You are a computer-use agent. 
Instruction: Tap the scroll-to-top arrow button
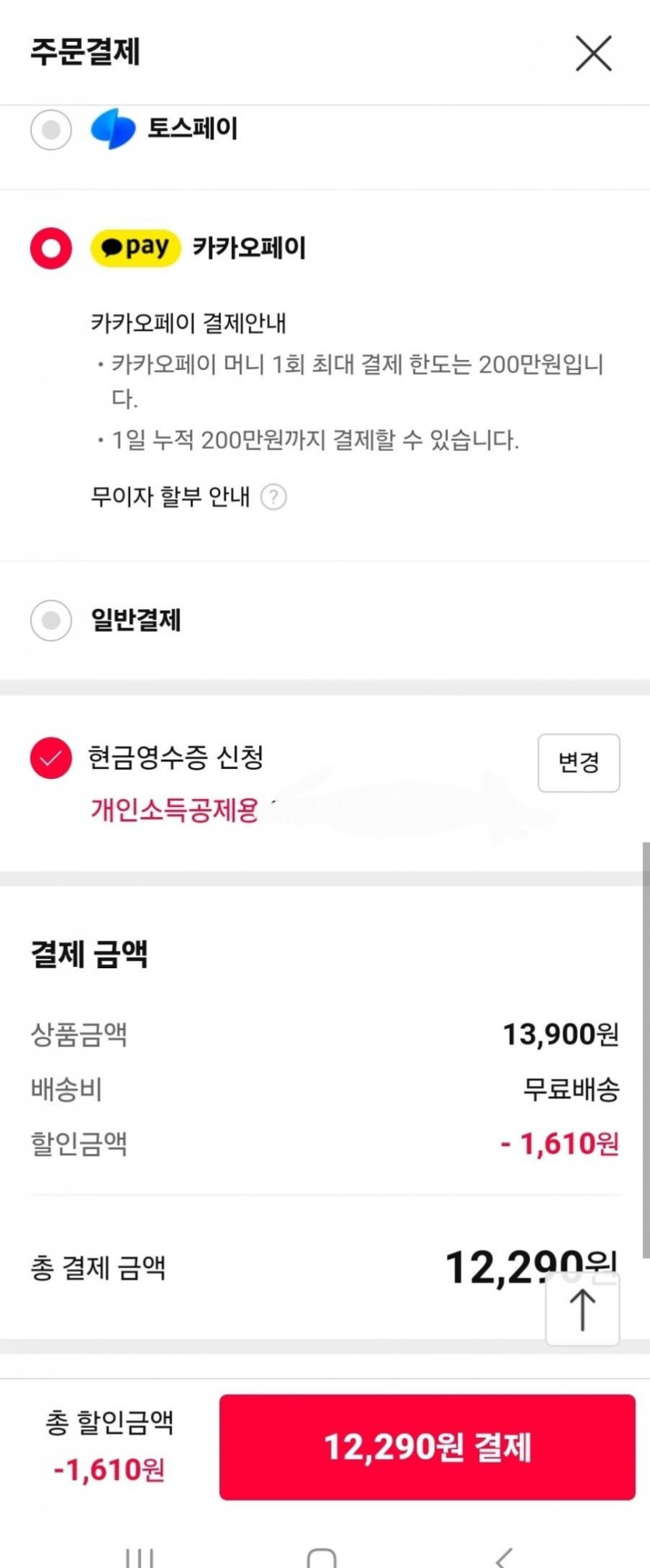pos(582,1309)
